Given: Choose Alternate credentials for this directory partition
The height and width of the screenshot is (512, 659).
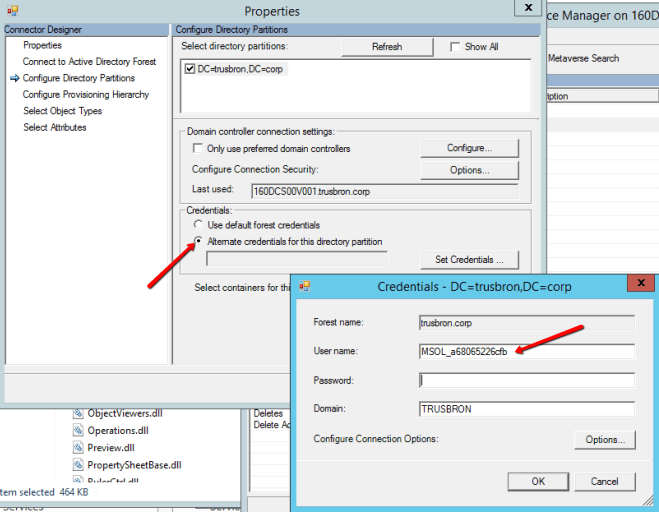Looking at the screenshot, I should (198, 242).
